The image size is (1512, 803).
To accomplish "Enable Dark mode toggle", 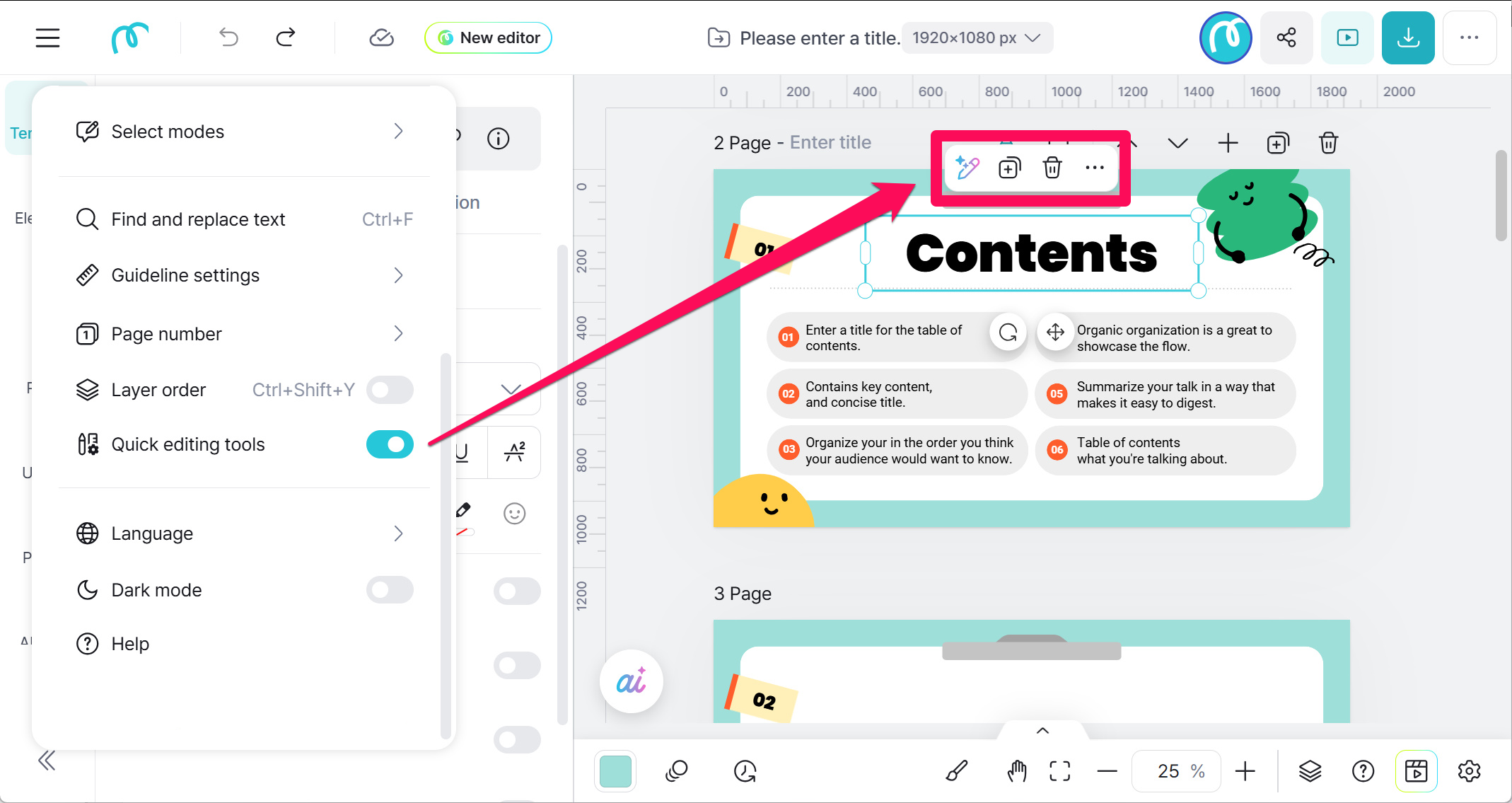I will [x=390, y=590].
